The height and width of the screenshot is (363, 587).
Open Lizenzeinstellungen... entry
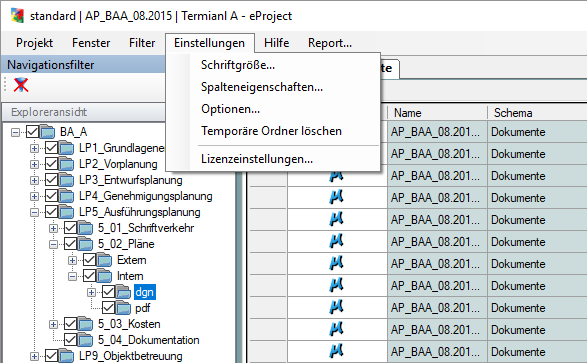[273, 159]
